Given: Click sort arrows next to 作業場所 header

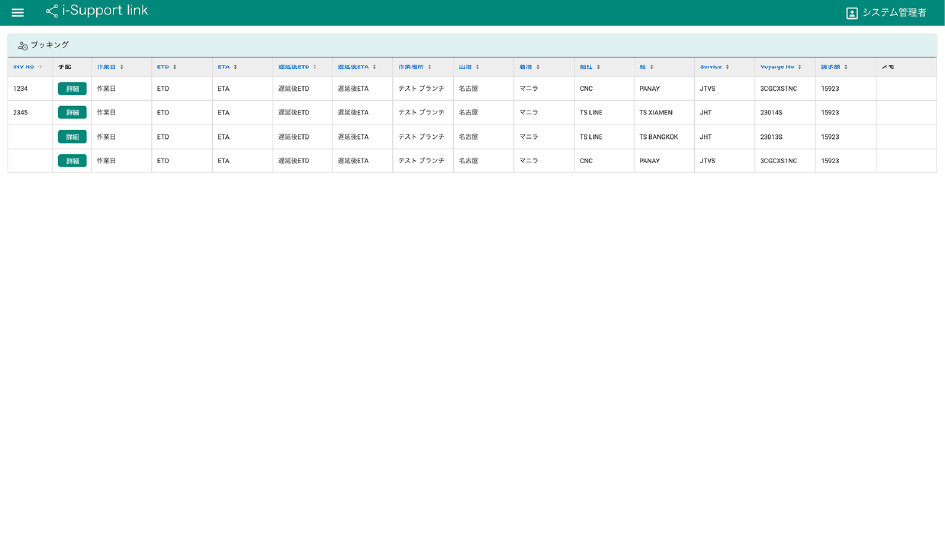Looking at the screenshot, I should [430, 67].
